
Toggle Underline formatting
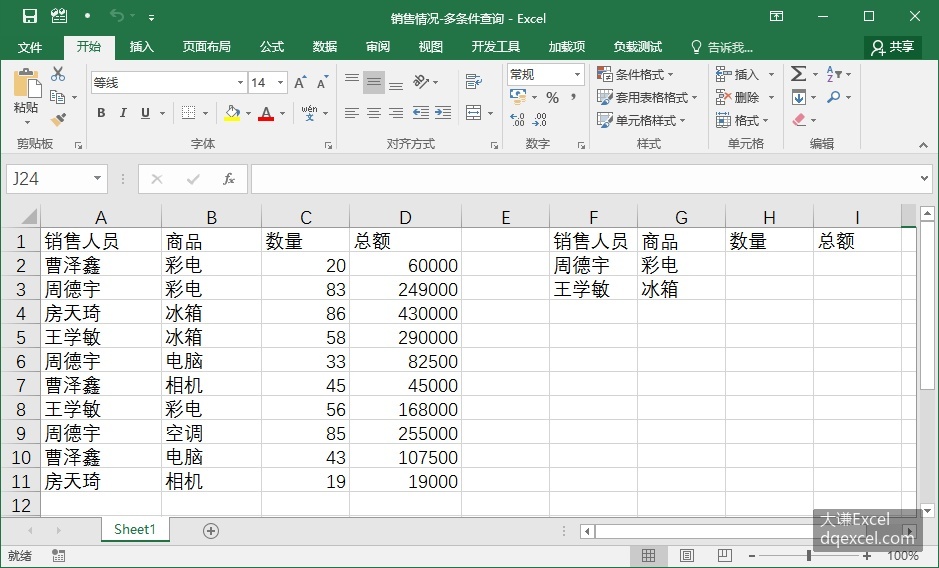[146, 113]
